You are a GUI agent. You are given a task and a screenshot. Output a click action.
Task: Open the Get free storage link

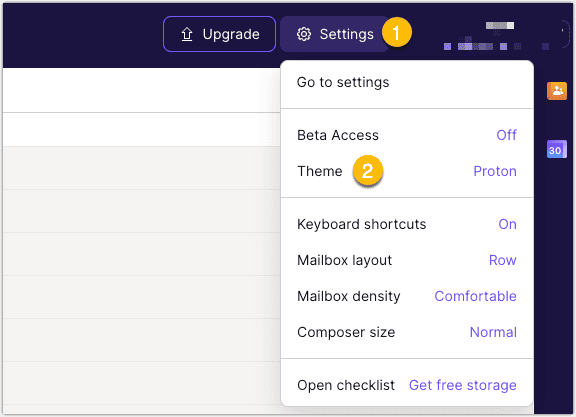pyautogui.click(x=463, y=385)
